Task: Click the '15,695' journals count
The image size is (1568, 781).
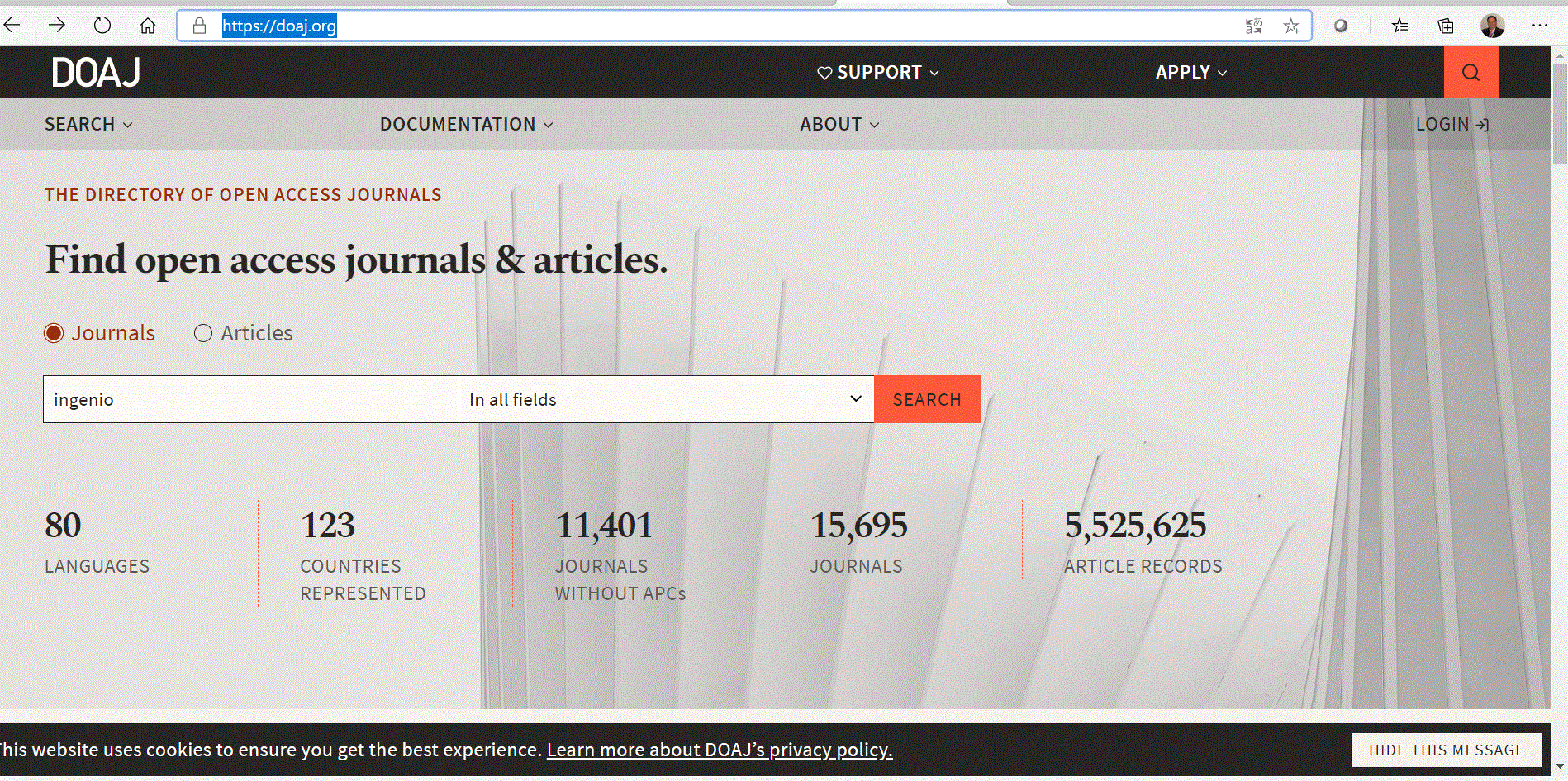Action: pos(858,526)
